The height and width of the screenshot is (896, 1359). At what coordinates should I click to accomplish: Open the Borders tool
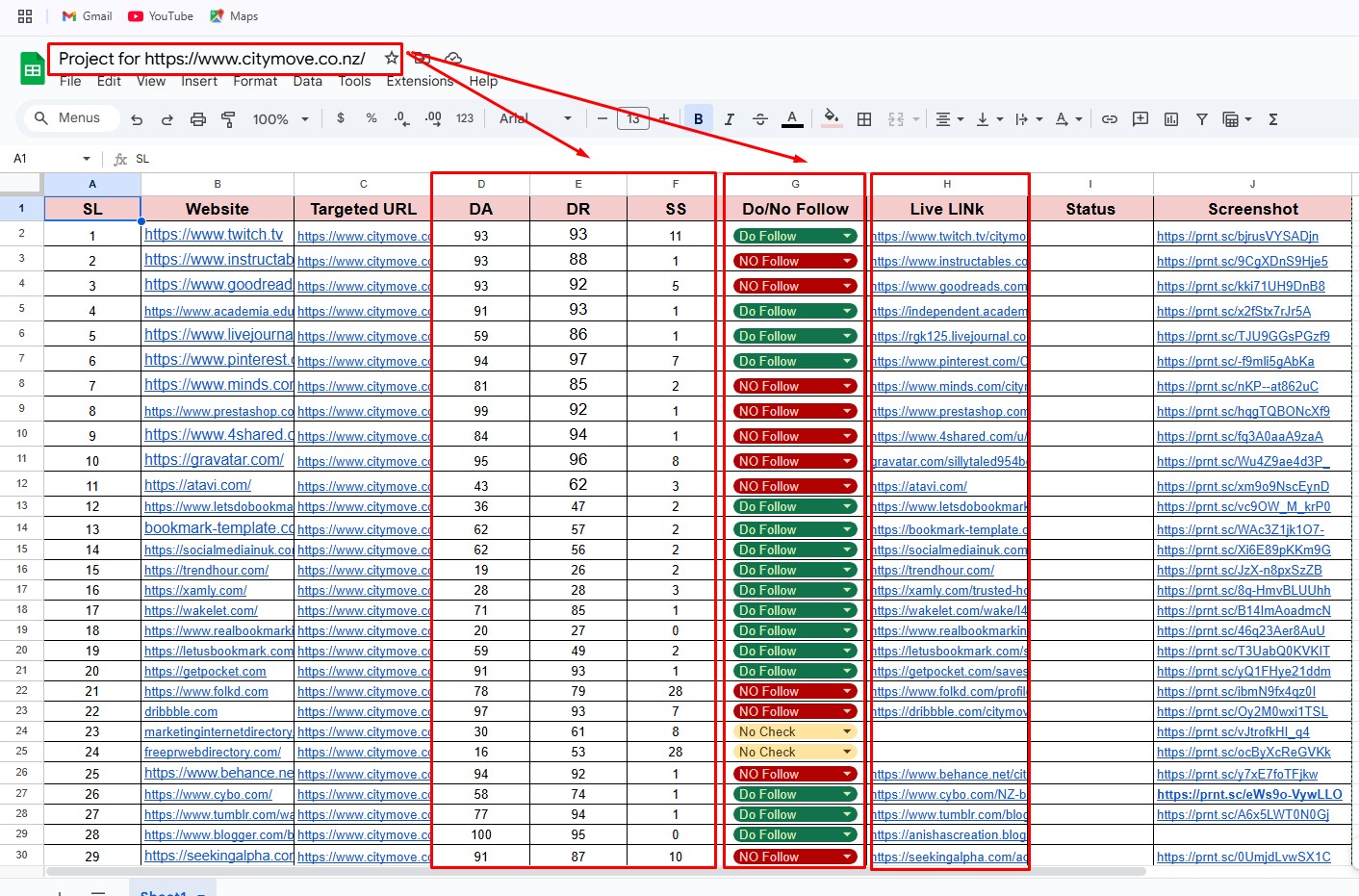864,119
